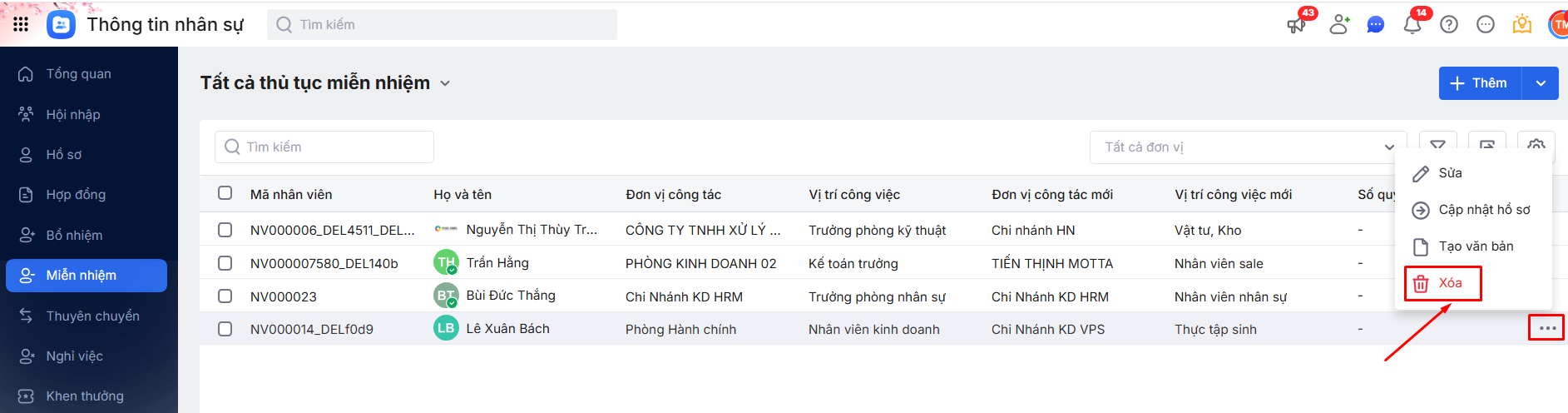
Task: Click the table settings gear icon
Action: click(x=1536, y=145)
